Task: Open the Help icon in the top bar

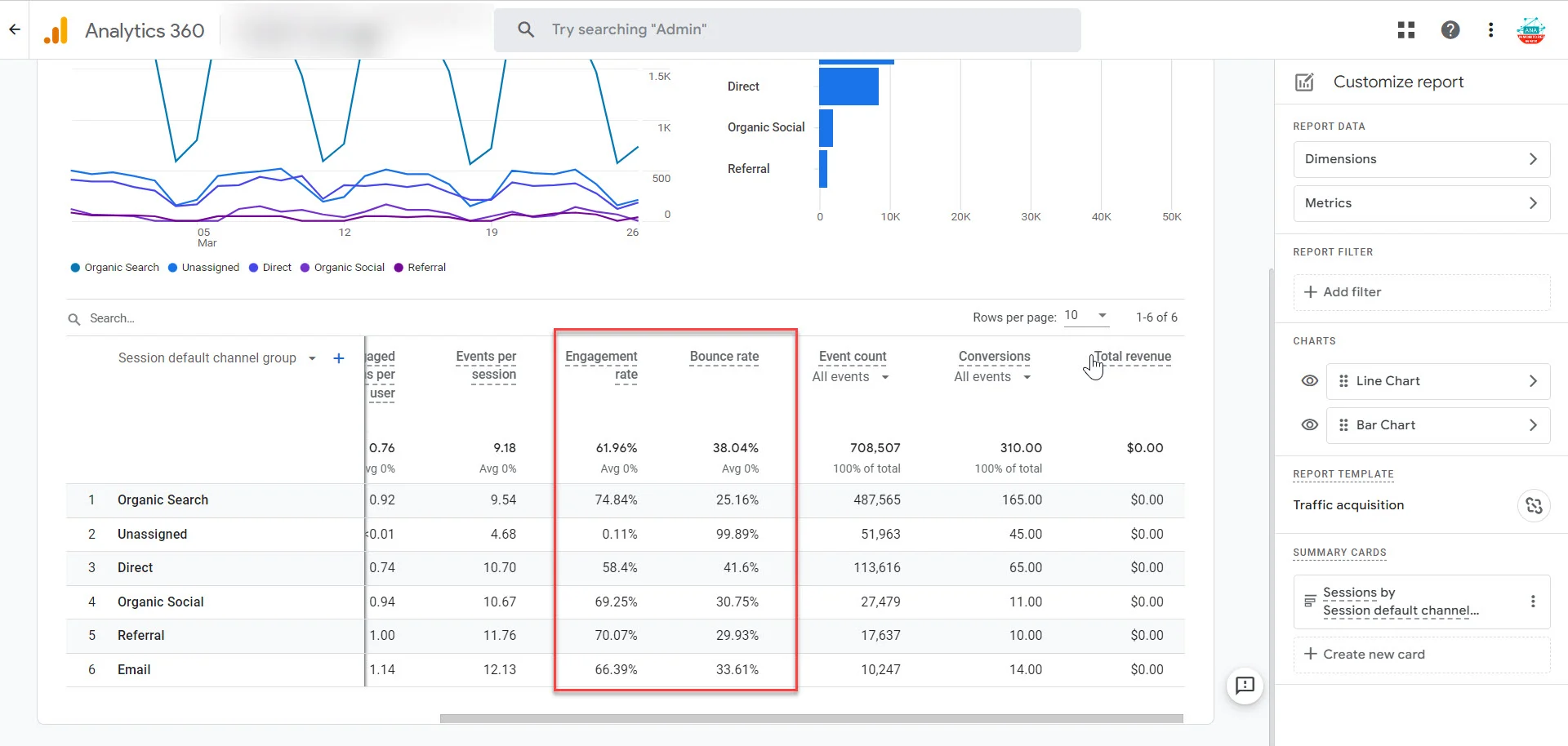Action: (x=1450, y=29)
